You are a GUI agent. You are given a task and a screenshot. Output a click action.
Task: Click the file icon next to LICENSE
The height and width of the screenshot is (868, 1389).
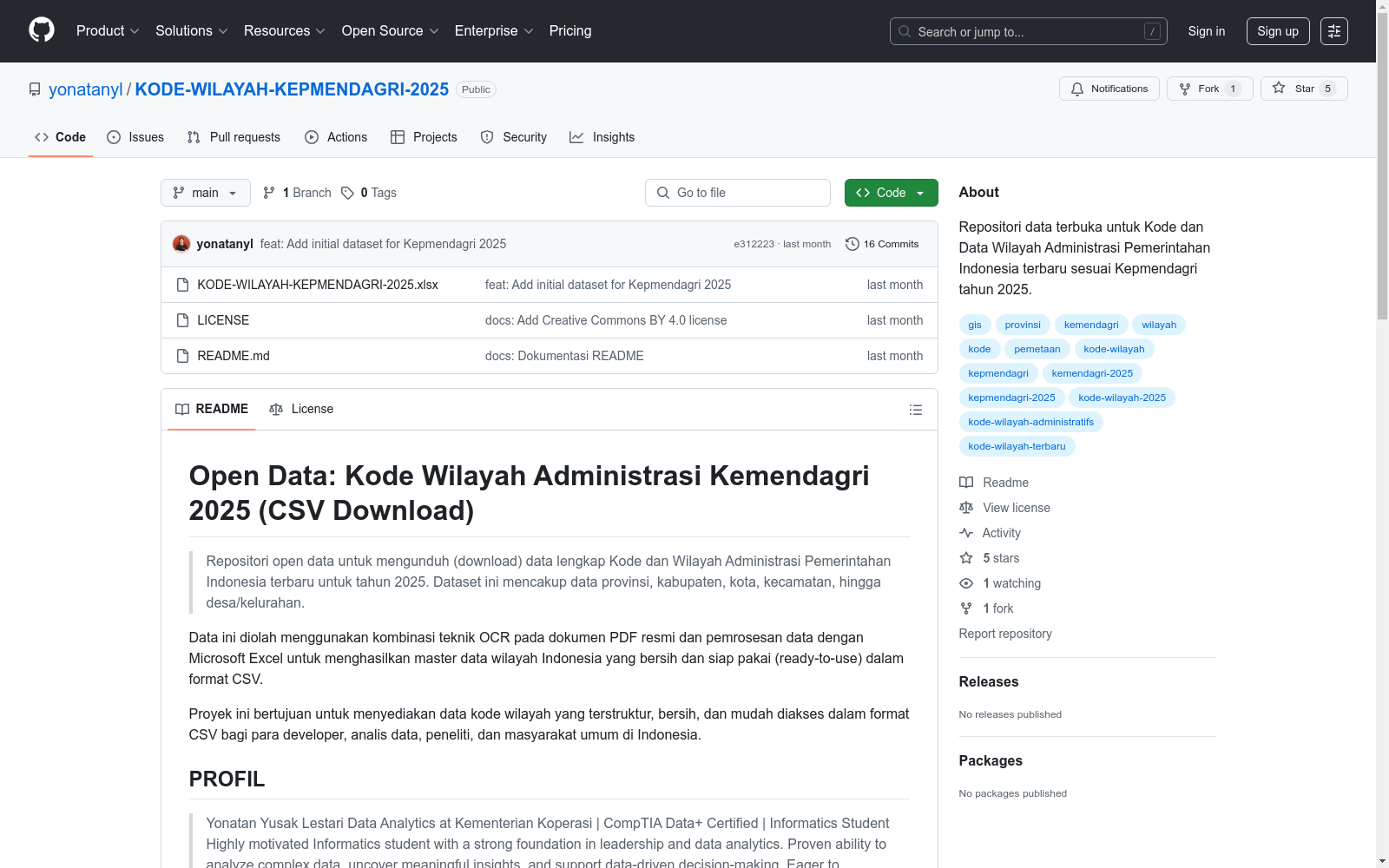182,320
